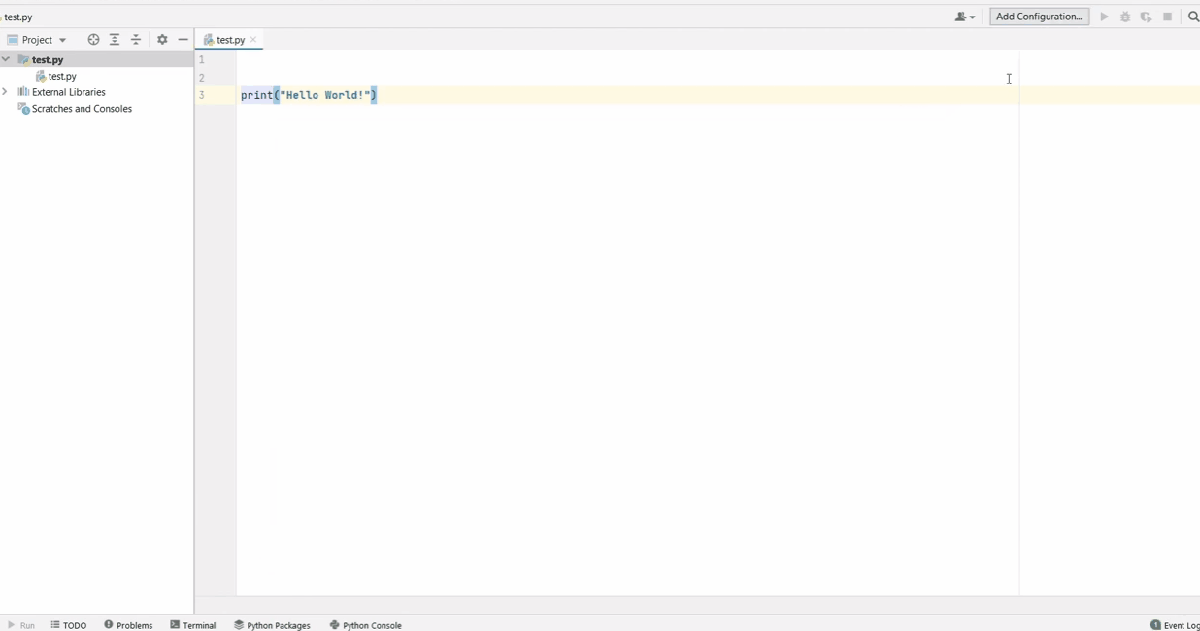This screenshot has height=631, width=1200.
Task: Click the Scratches and Consoles icon
Action: tap(24, 109)
